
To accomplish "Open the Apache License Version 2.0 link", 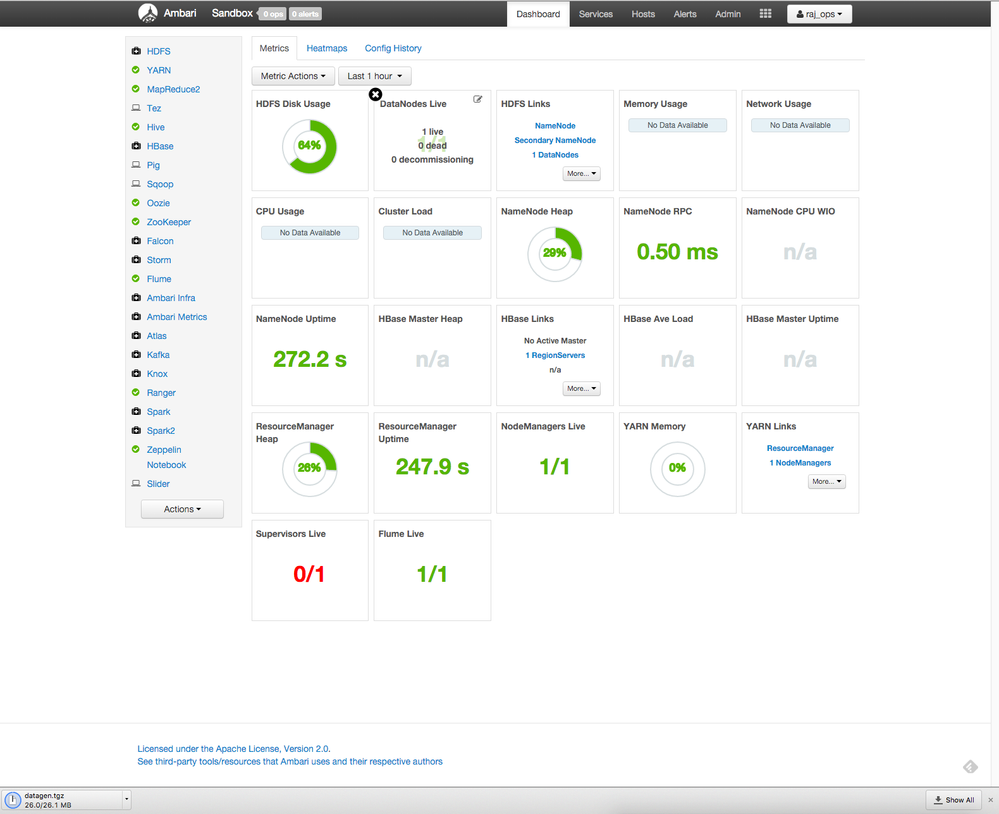I will [x=234, y=749].
